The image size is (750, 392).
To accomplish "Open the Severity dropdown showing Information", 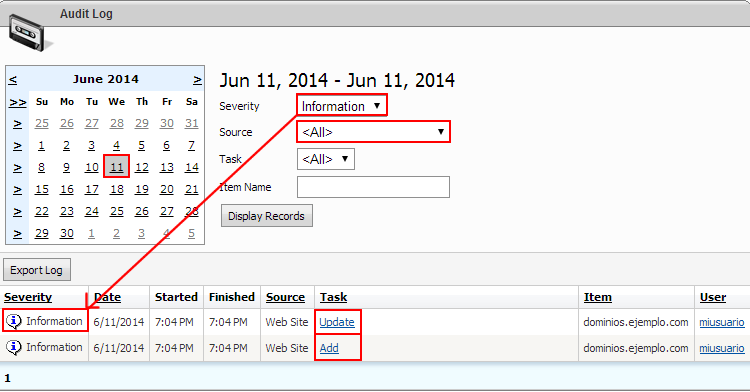I will [x=342, y=106].
